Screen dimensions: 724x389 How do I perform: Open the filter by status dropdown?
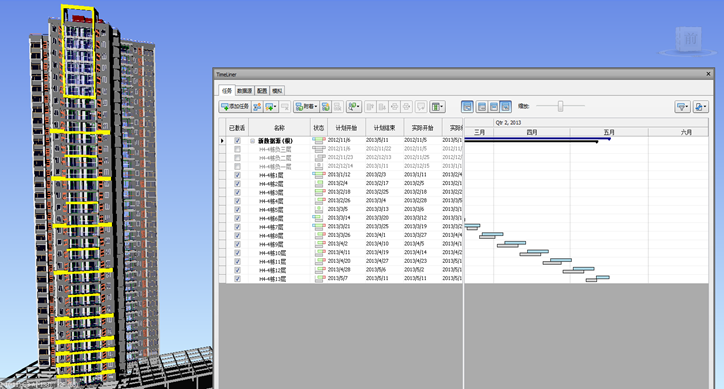[682, 107]
